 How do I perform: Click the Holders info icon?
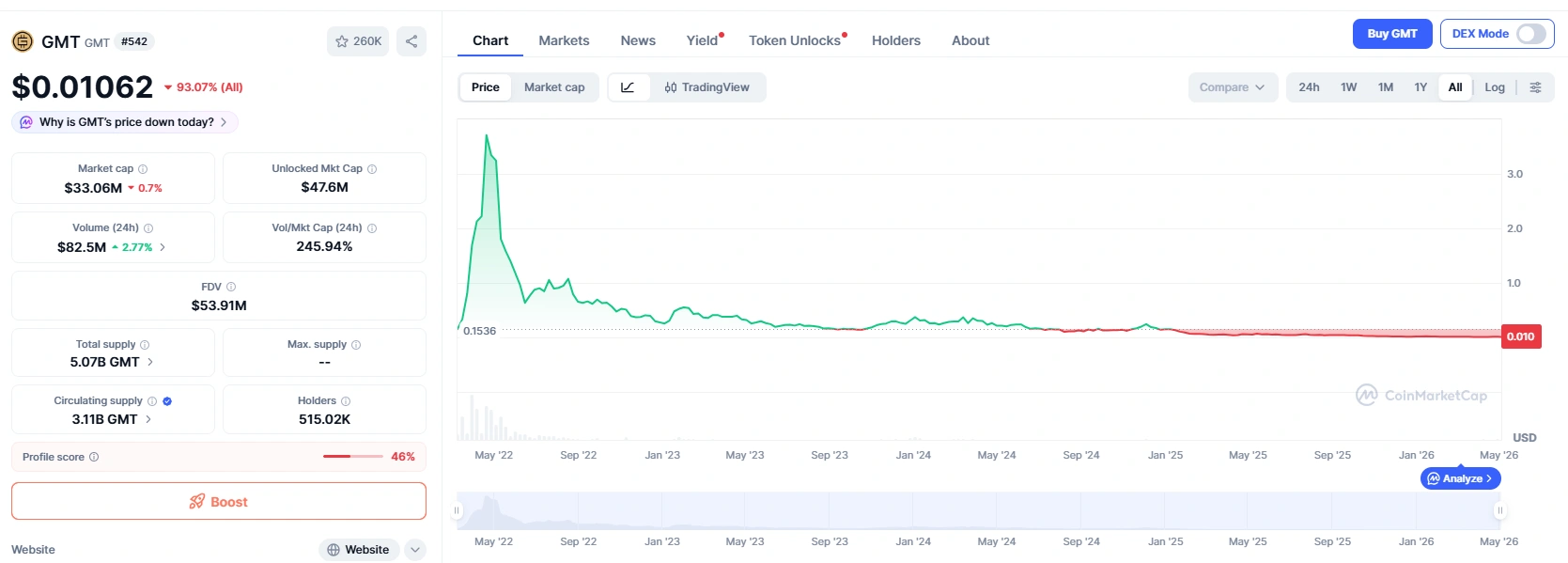[346, 401]
